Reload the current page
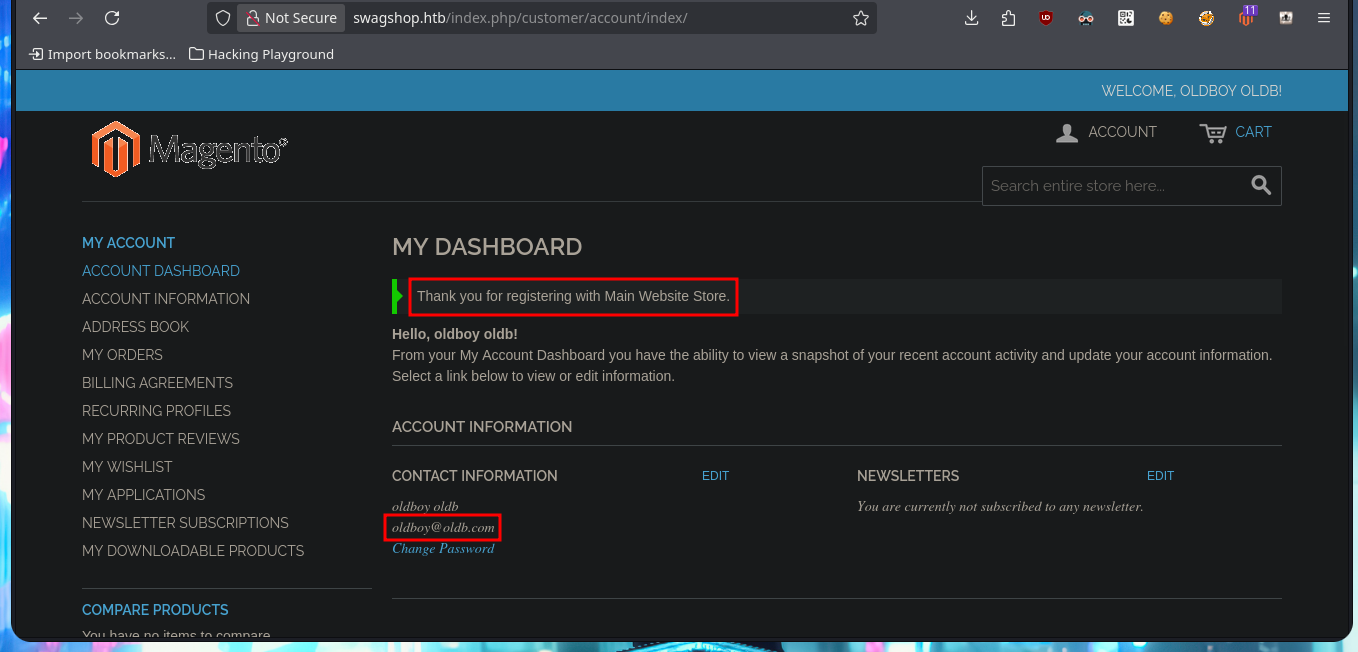Image resolution: width=1358 pixels, height=652 pixels. (x=112, y=18)
